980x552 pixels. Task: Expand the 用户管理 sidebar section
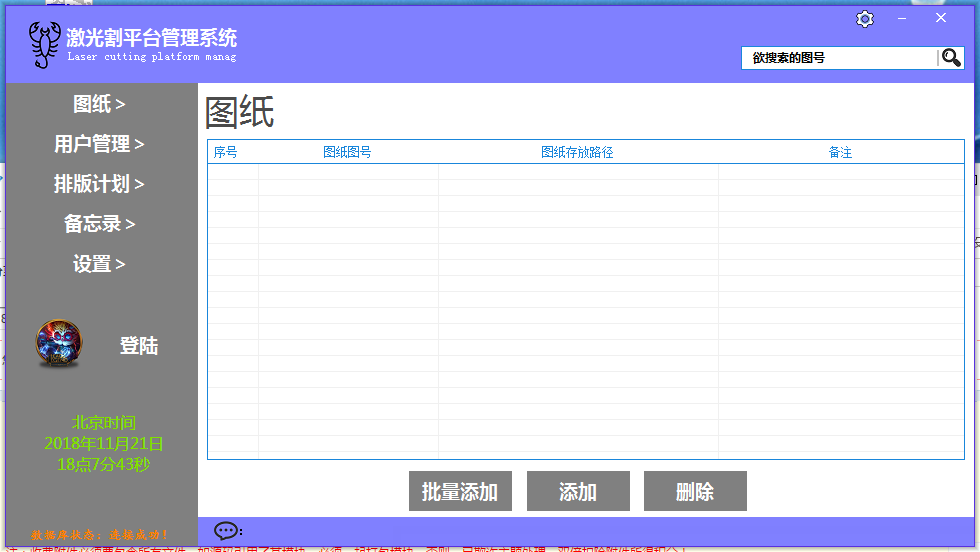[99, 144]
